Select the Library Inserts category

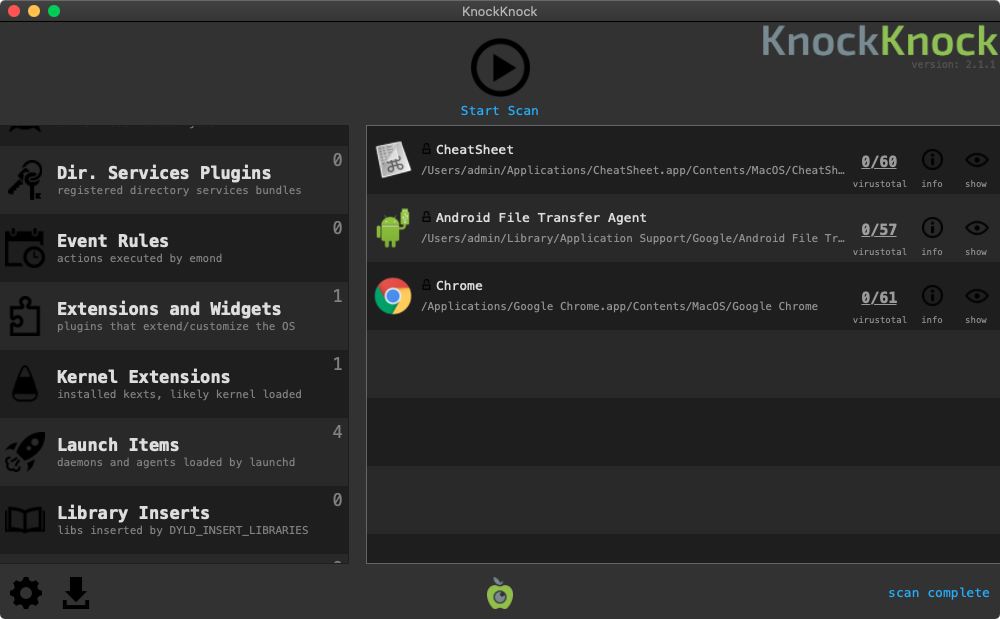[174, 520]
